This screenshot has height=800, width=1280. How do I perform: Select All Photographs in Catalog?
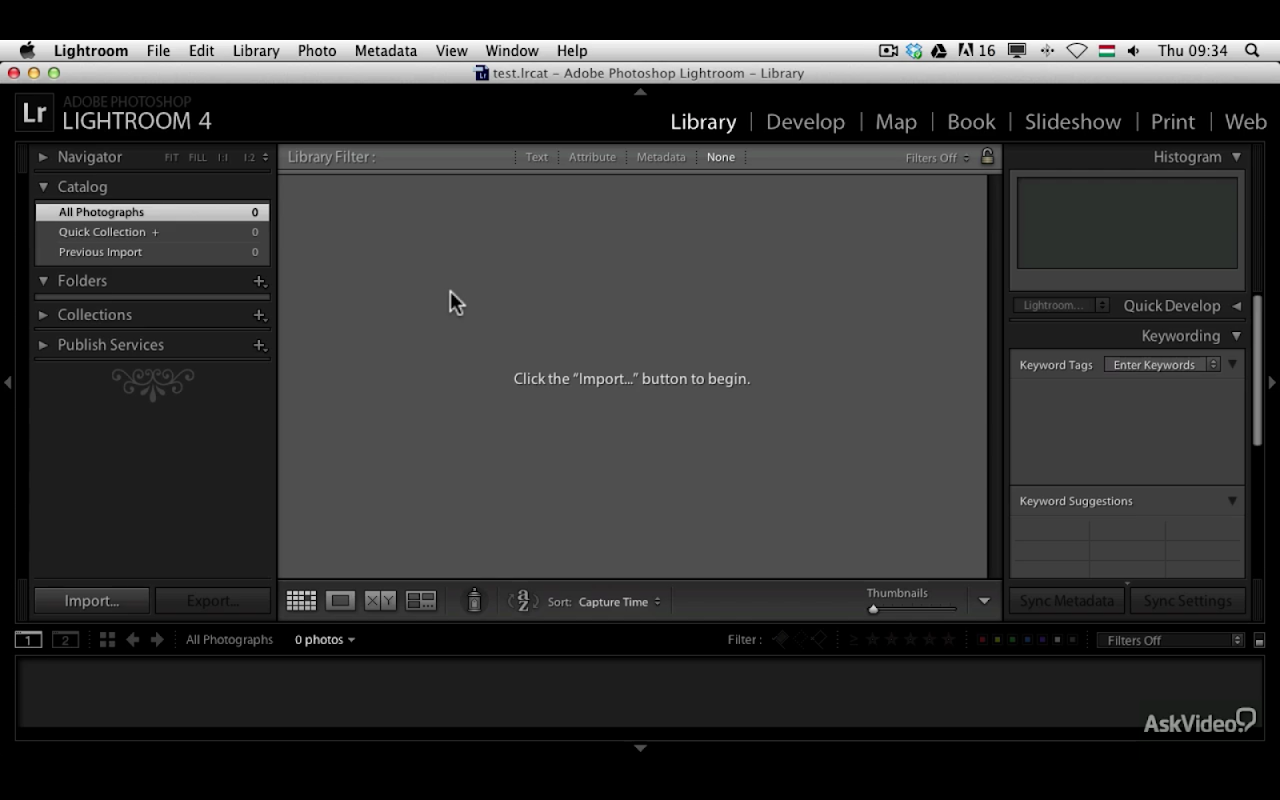152,212
